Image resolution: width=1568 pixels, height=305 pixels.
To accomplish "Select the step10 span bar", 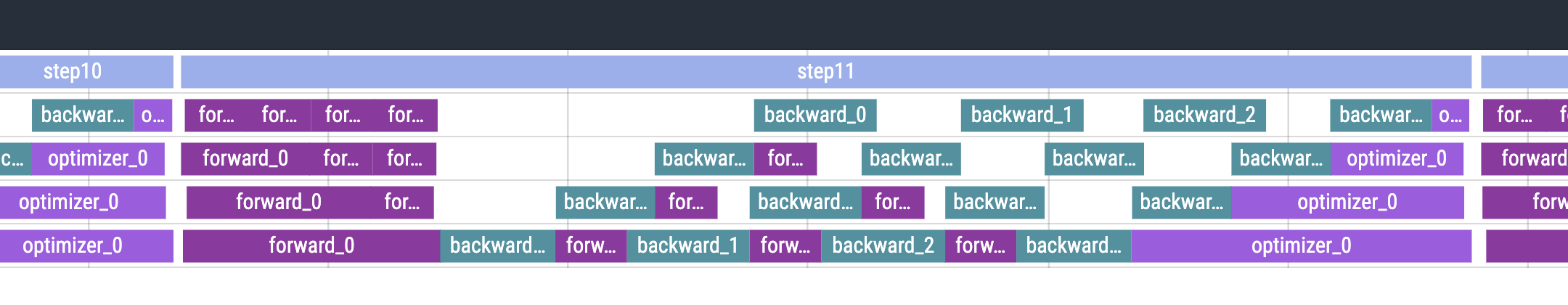I will pos(86,72).
